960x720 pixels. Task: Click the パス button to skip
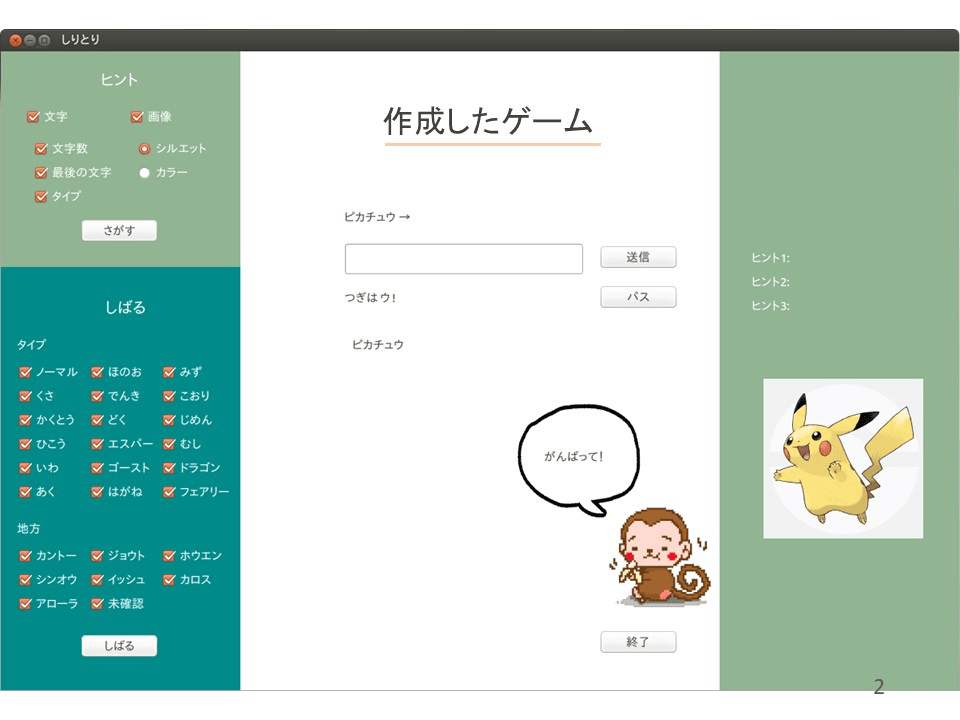pos(638,297)
